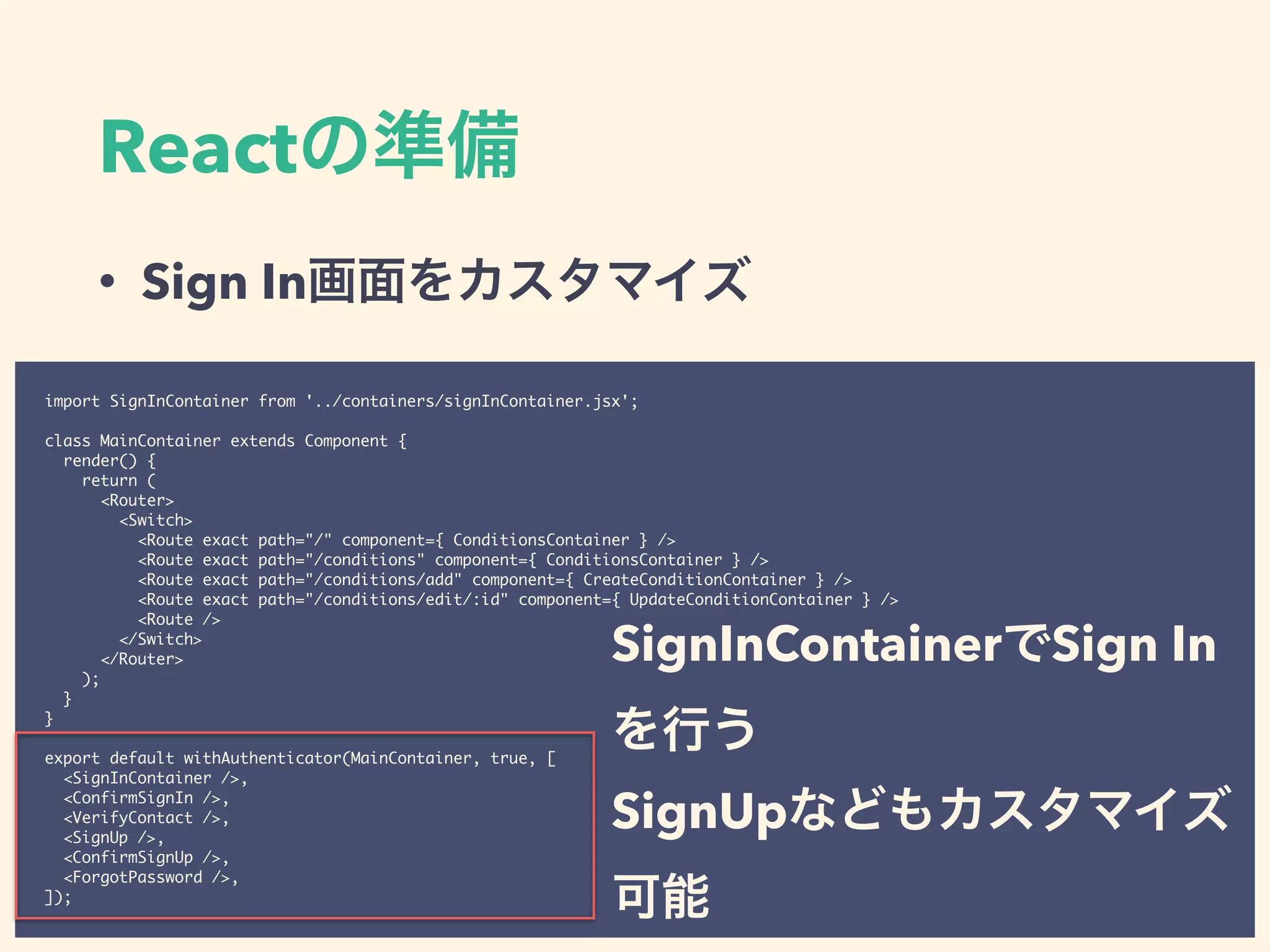Click the bullet text "Sign In画面をカスタマイズ"

pyautogui.click(x=446, y=281)
